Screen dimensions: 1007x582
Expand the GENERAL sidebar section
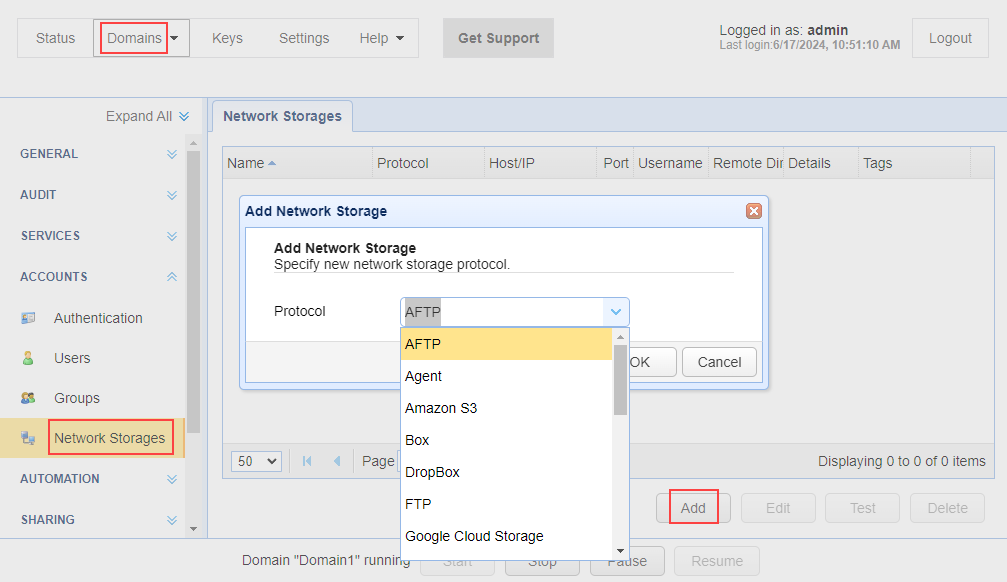coord(172,154)
